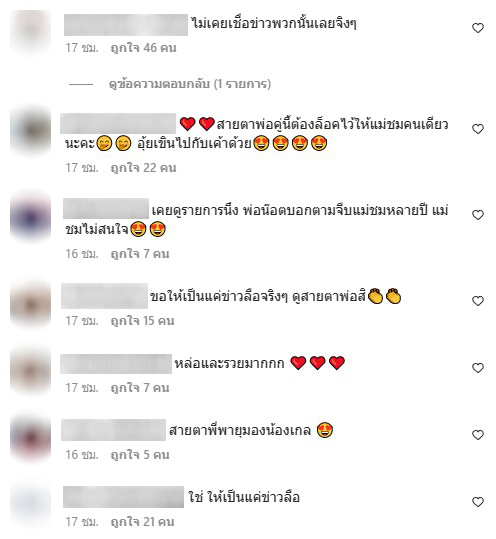Open blurred username before 'ใช่ ให้เป็นแค่ข่าวลือ'
Viewport: 496px width, 539px height.
(124, 497)
